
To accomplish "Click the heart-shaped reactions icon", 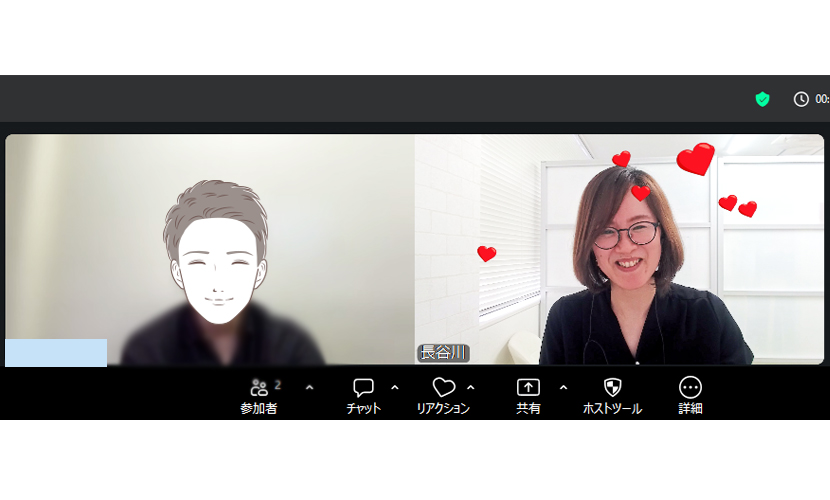I will pyautogui.click(x=443, y=387).
